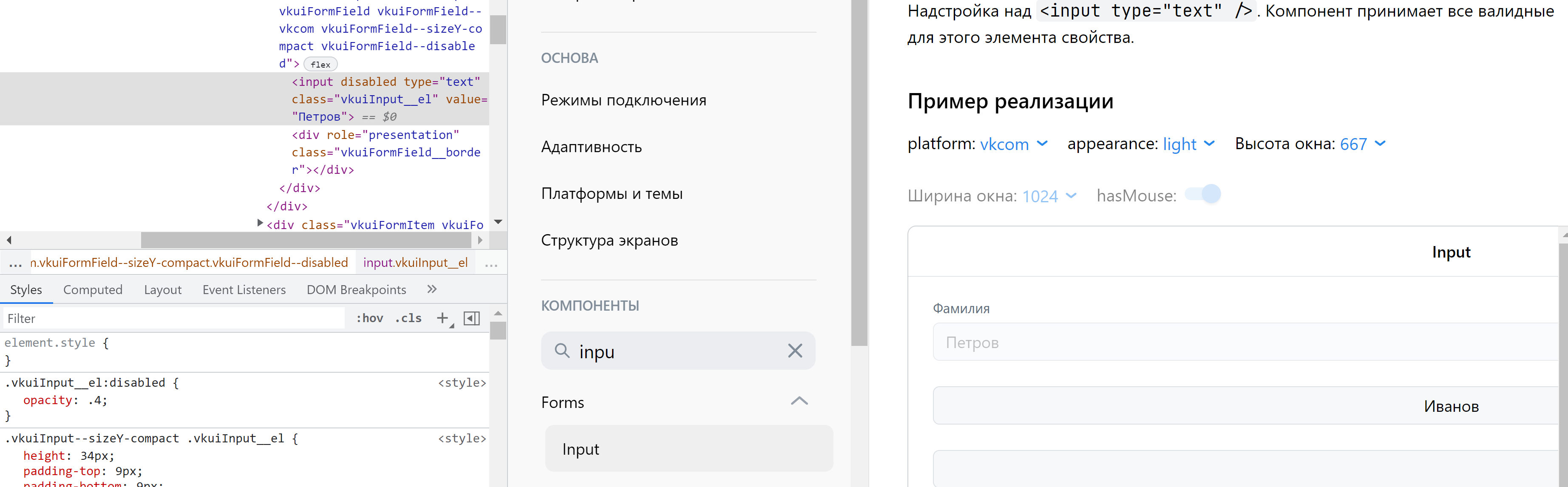The width and height of the screenshot is (1568, 487).
Task: Click the magnifier icon in component search
Action: 562,351
